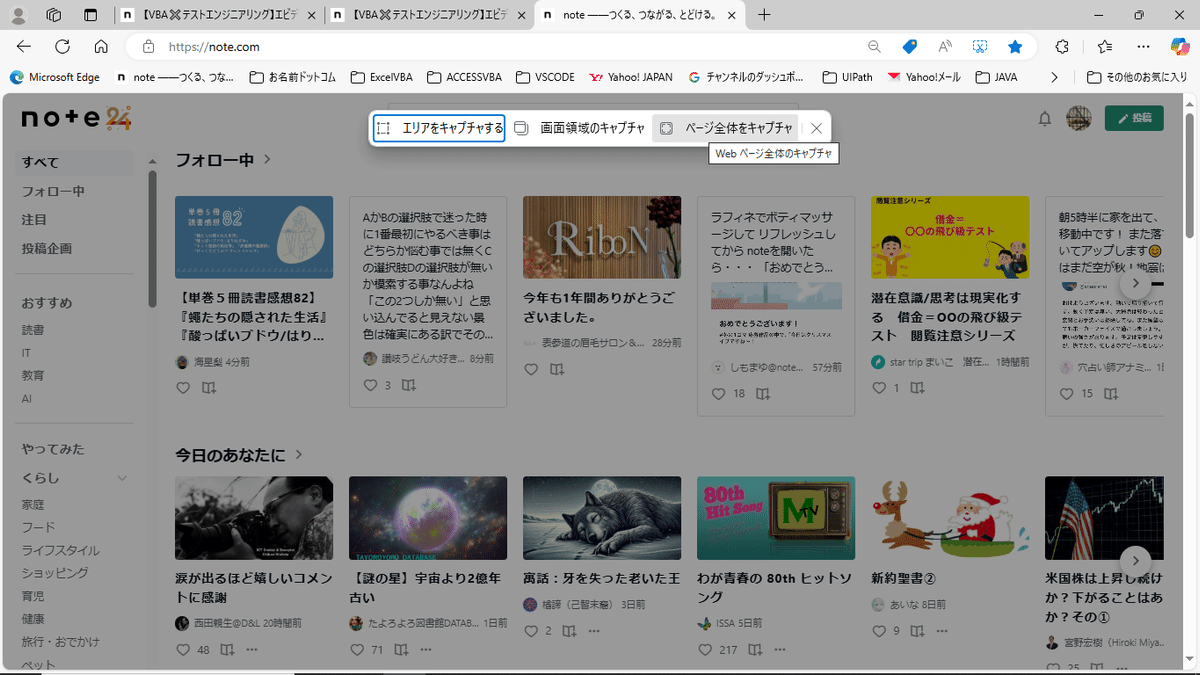Expand the くらし category chevron
Viewport: 1200px width, 675px height.
122,478
